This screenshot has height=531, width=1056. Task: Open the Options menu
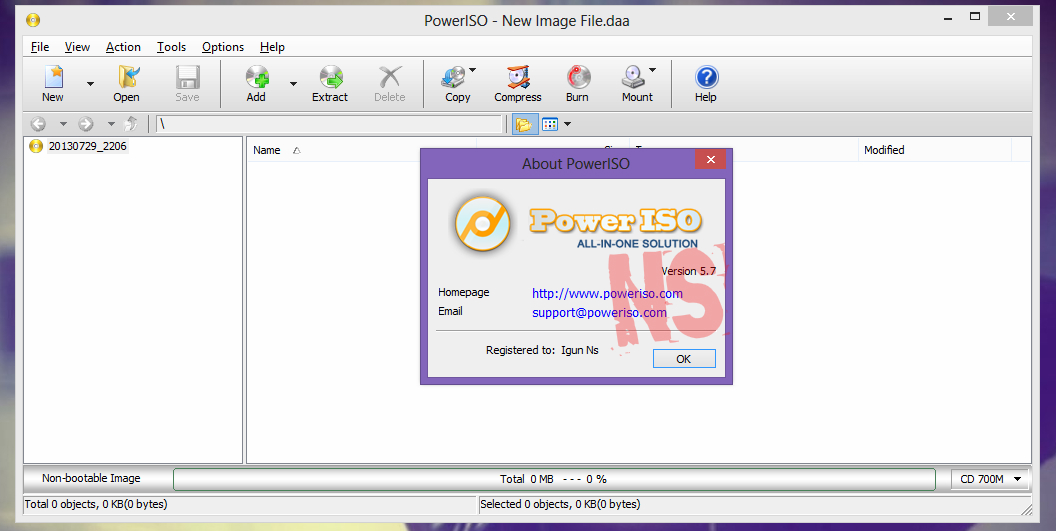point(223,46)
